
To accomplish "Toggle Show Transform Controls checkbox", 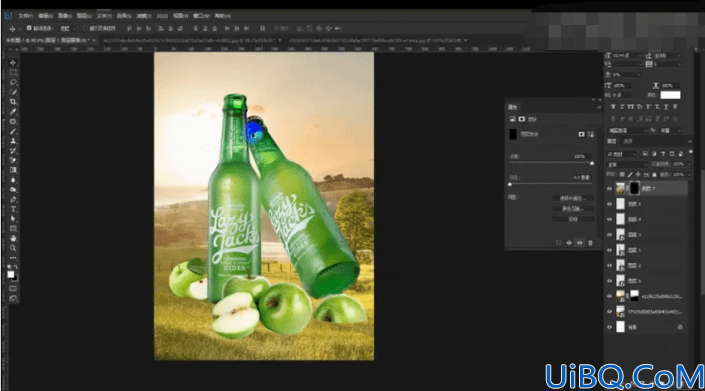I will pos(85,28).
